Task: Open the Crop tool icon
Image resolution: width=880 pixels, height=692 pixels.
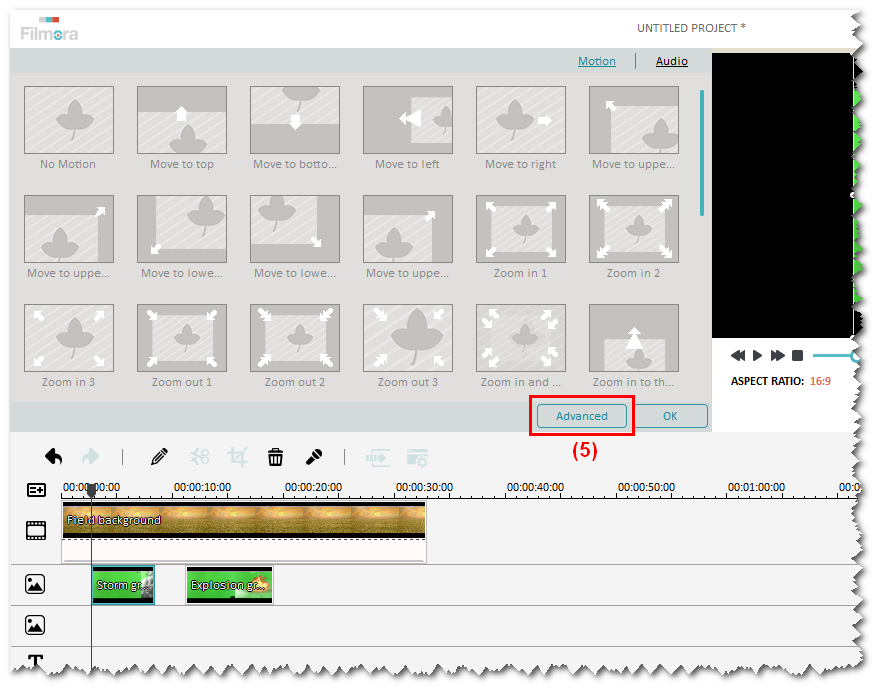Action: [x=236, y=456]
